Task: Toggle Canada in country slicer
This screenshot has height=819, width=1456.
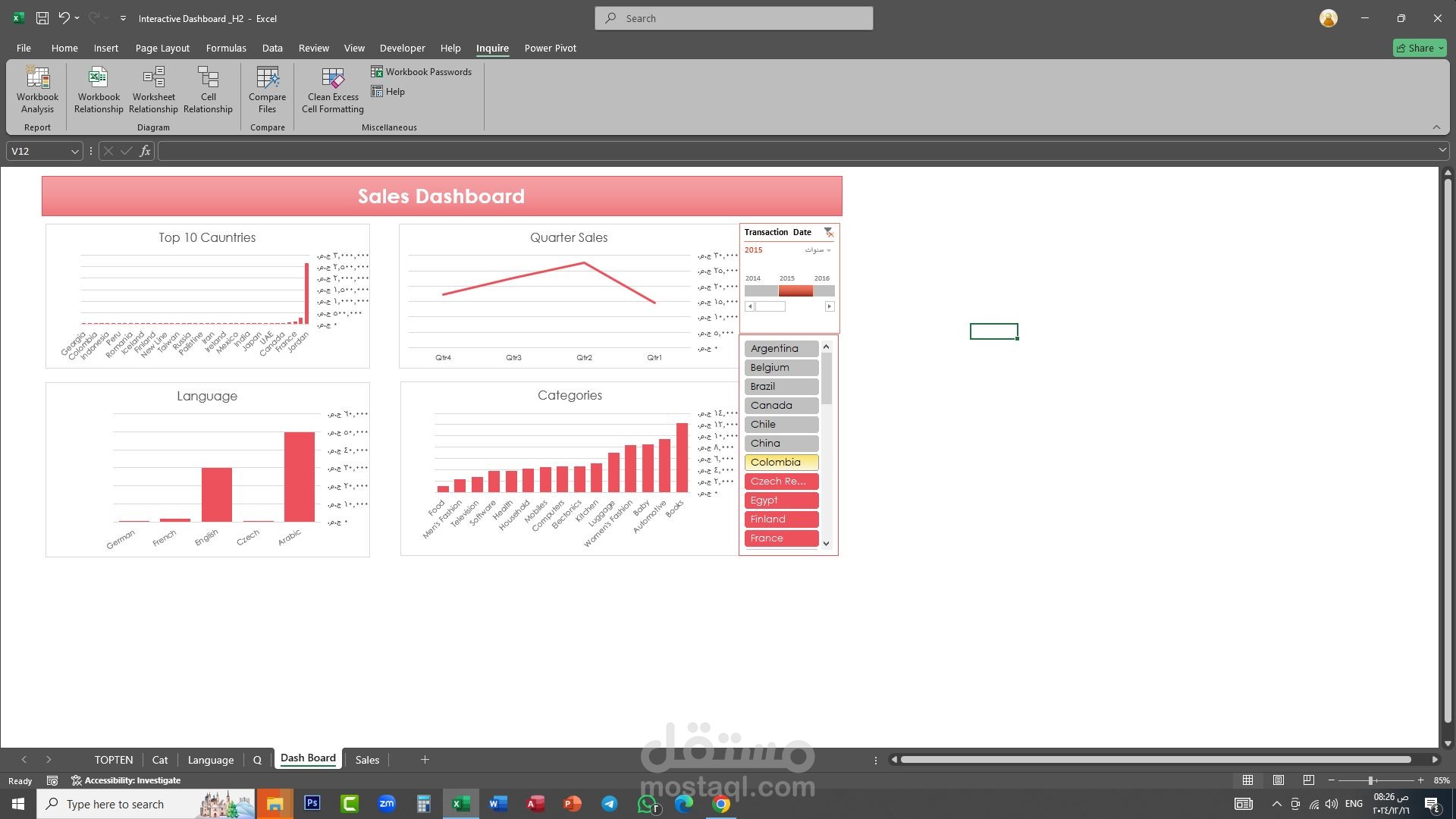Action: [781, 406]
